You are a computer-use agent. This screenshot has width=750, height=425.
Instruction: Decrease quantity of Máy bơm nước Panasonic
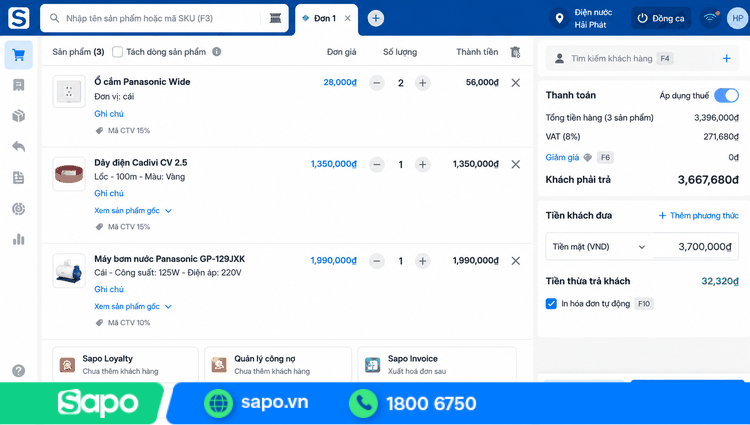(377, 261)
